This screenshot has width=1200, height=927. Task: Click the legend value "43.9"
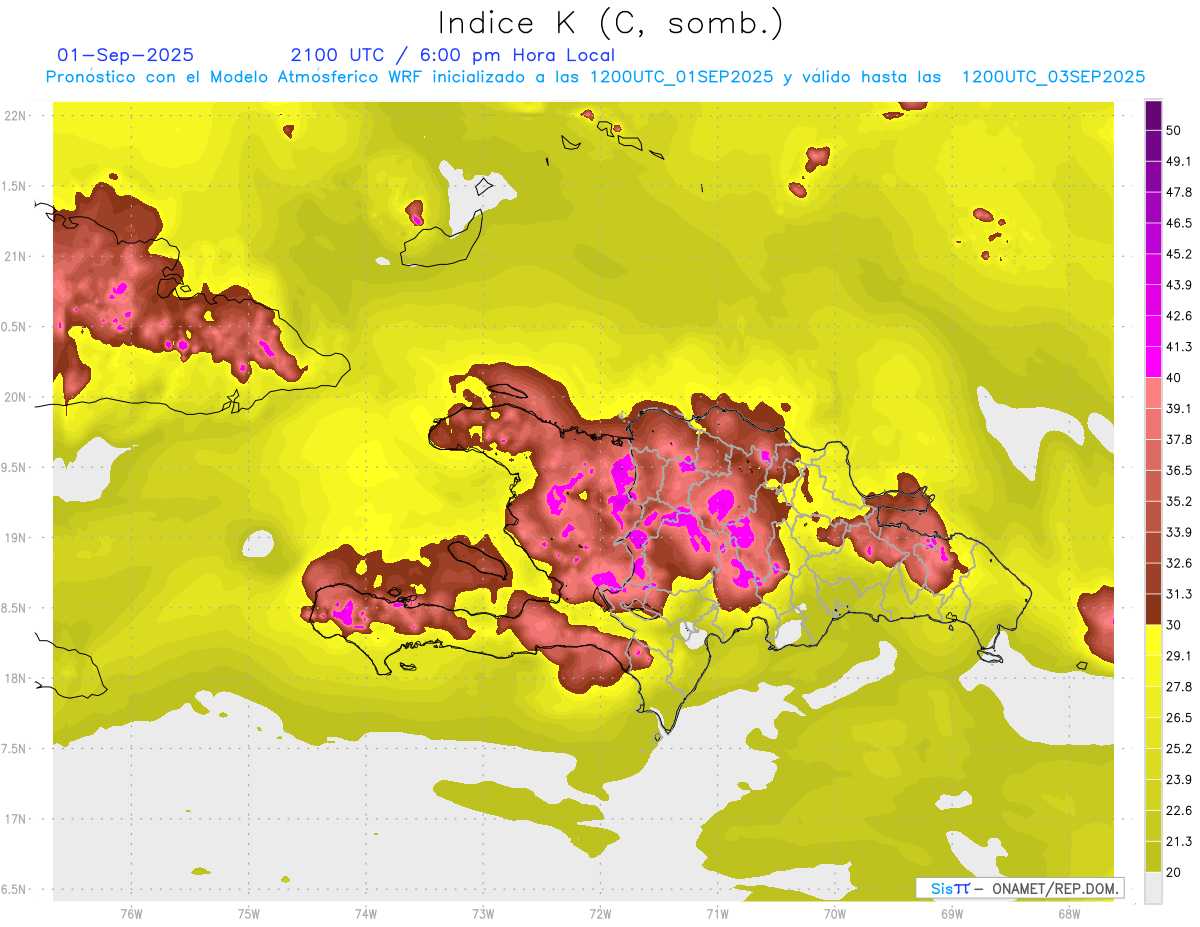[1179, 285]
